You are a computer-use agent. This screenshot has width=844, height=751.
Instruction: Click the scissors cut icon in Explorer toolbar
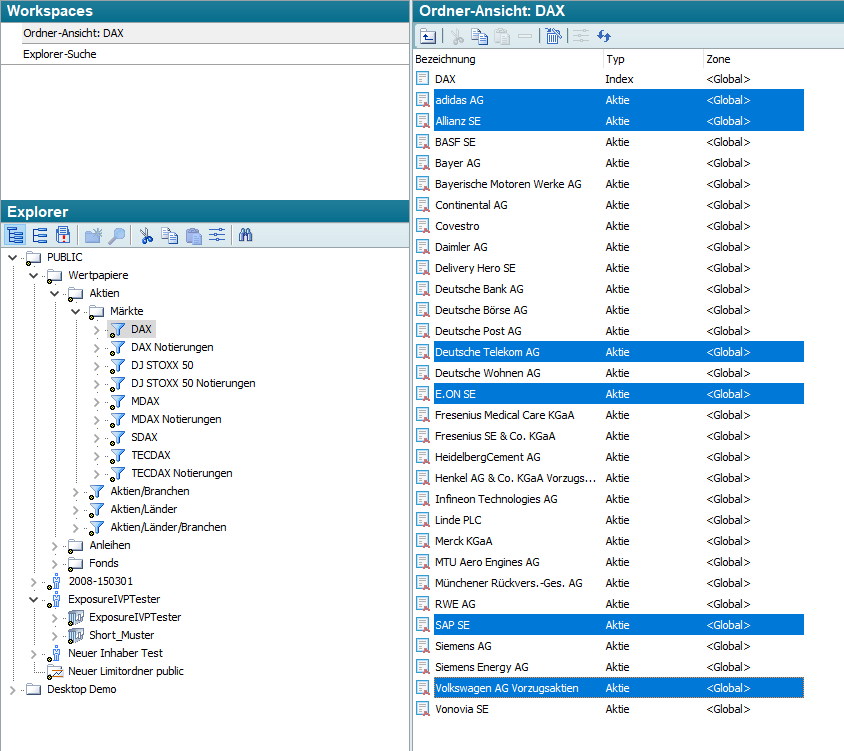click(x=146, y=236)
